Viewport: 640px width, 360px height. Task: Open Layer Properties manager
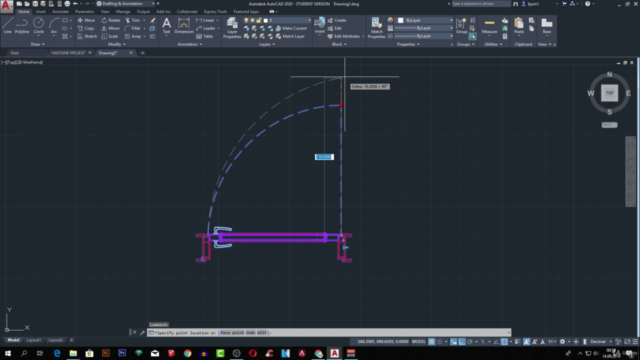click(x=232, y=28)
